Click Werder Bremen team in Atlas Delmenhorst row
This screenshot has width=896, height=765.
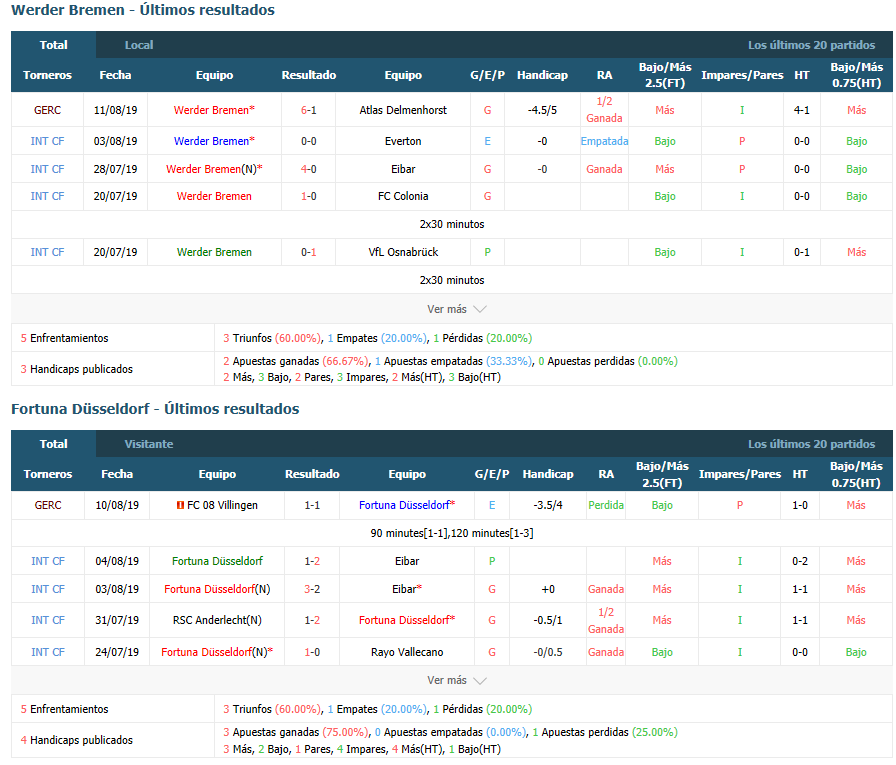(214, 110)
